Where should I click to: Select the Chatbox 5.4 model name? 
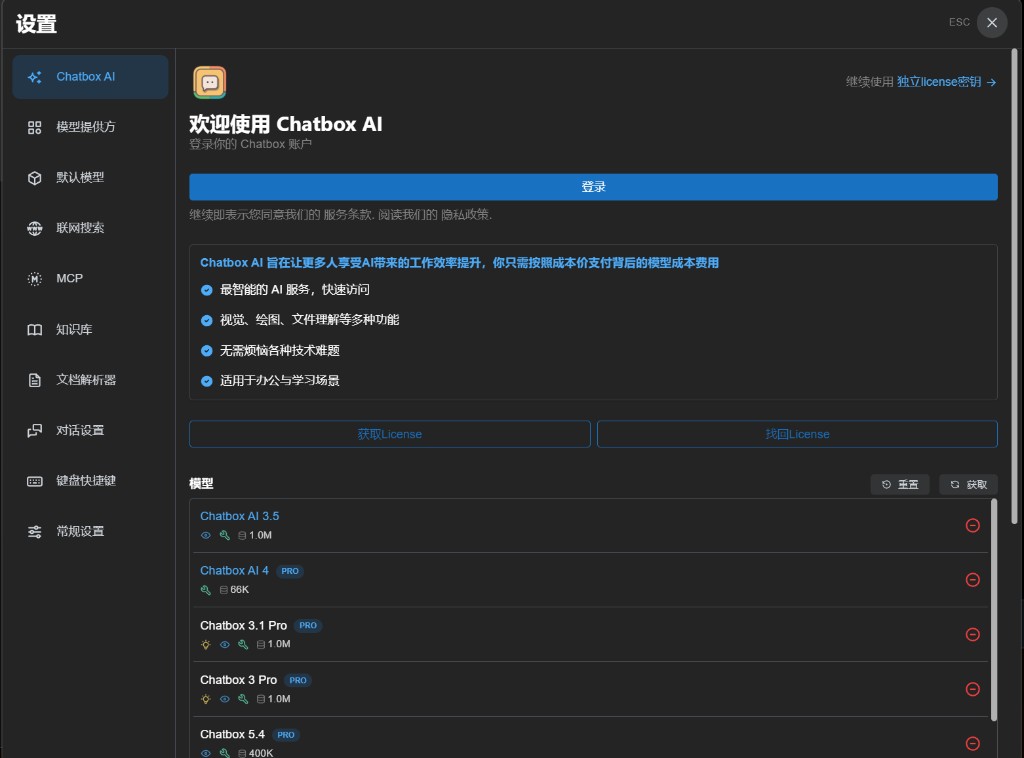[232, 734]
